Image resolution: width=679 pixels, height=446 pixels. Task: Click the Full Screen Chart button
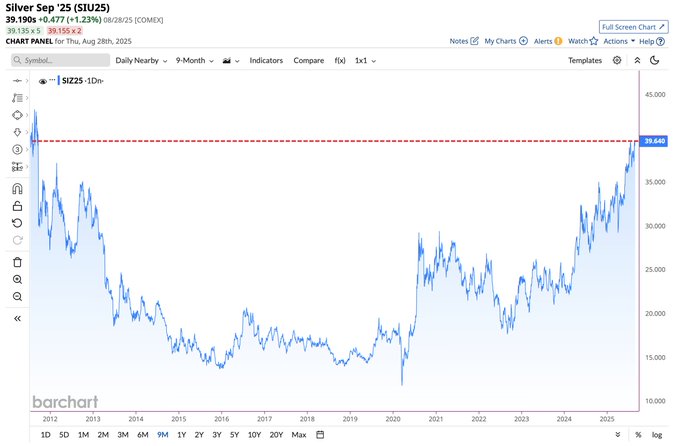pos(634,27)
